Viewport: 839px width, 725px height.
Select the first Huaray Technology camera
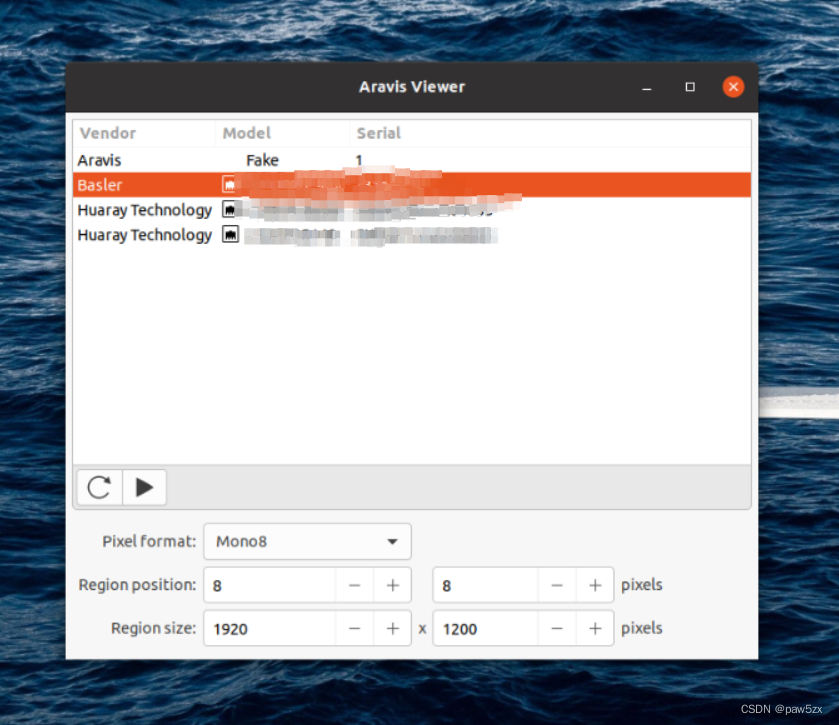(144, 210)
